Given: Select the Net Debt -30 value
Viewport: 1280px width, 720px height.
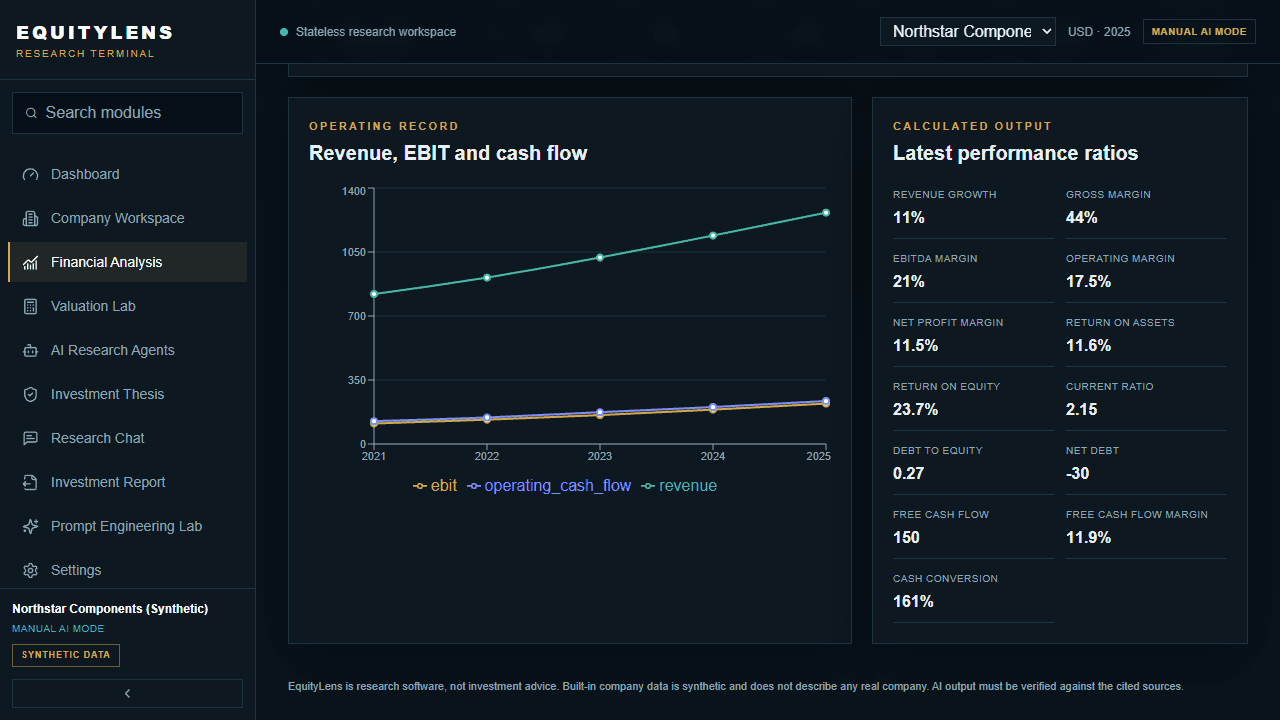Looking at the screenshot, I should [1078, 474].
